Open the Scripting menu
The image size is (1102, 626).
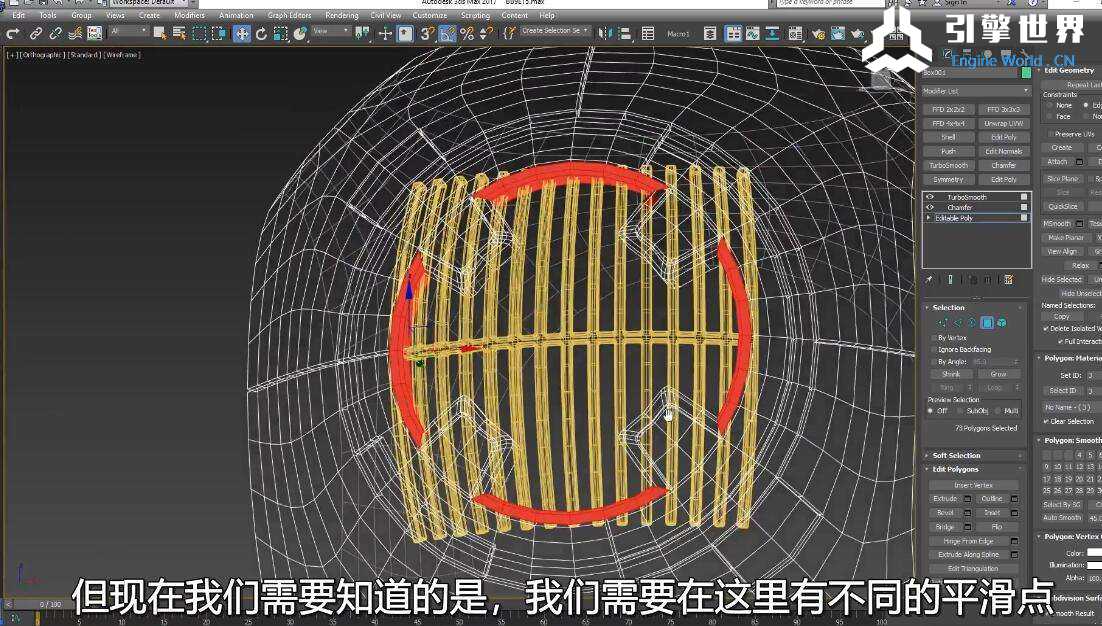coord(475,15)
